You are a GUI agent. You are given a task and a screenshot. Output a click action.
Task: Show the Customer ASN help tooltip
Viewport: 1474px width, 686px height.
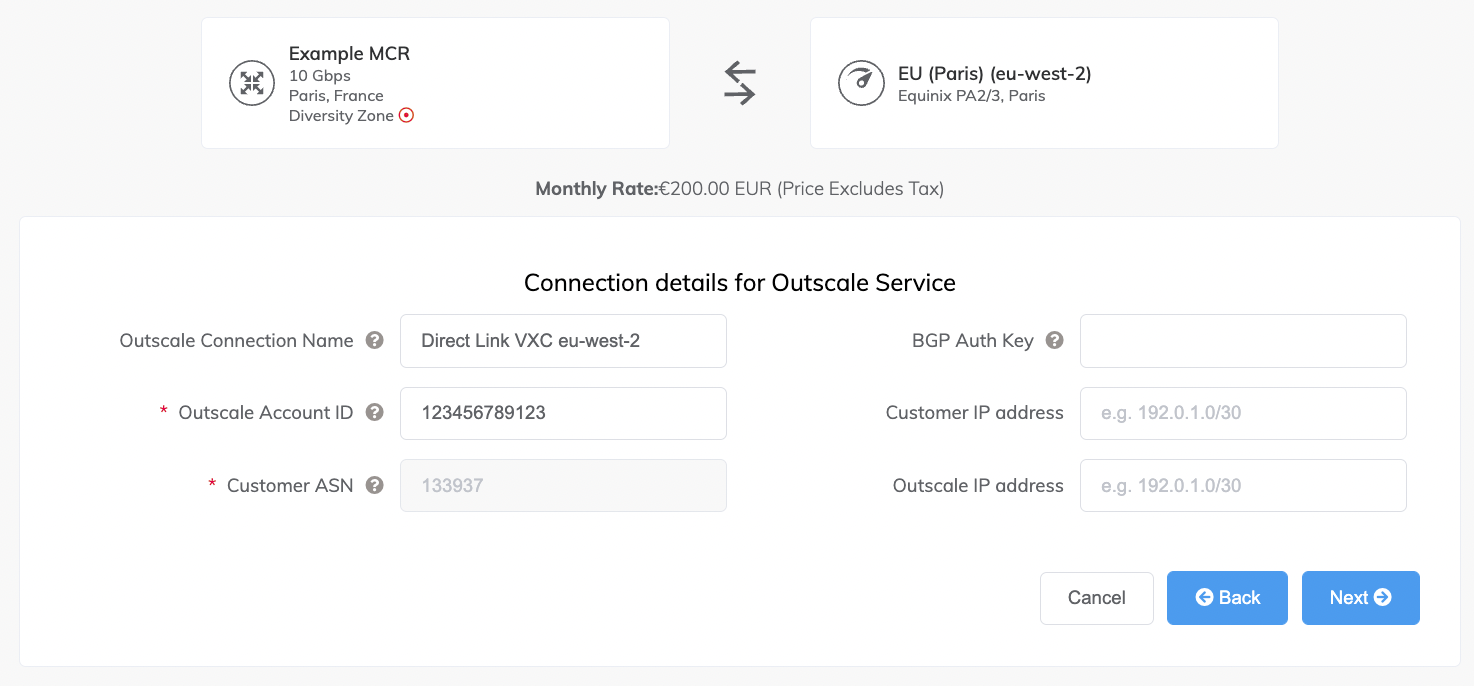(375, 486)
